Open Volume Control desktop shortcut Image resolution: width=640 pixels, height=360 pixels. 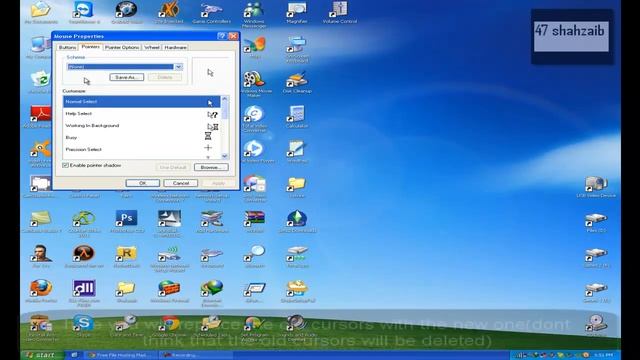pos(340,12)
